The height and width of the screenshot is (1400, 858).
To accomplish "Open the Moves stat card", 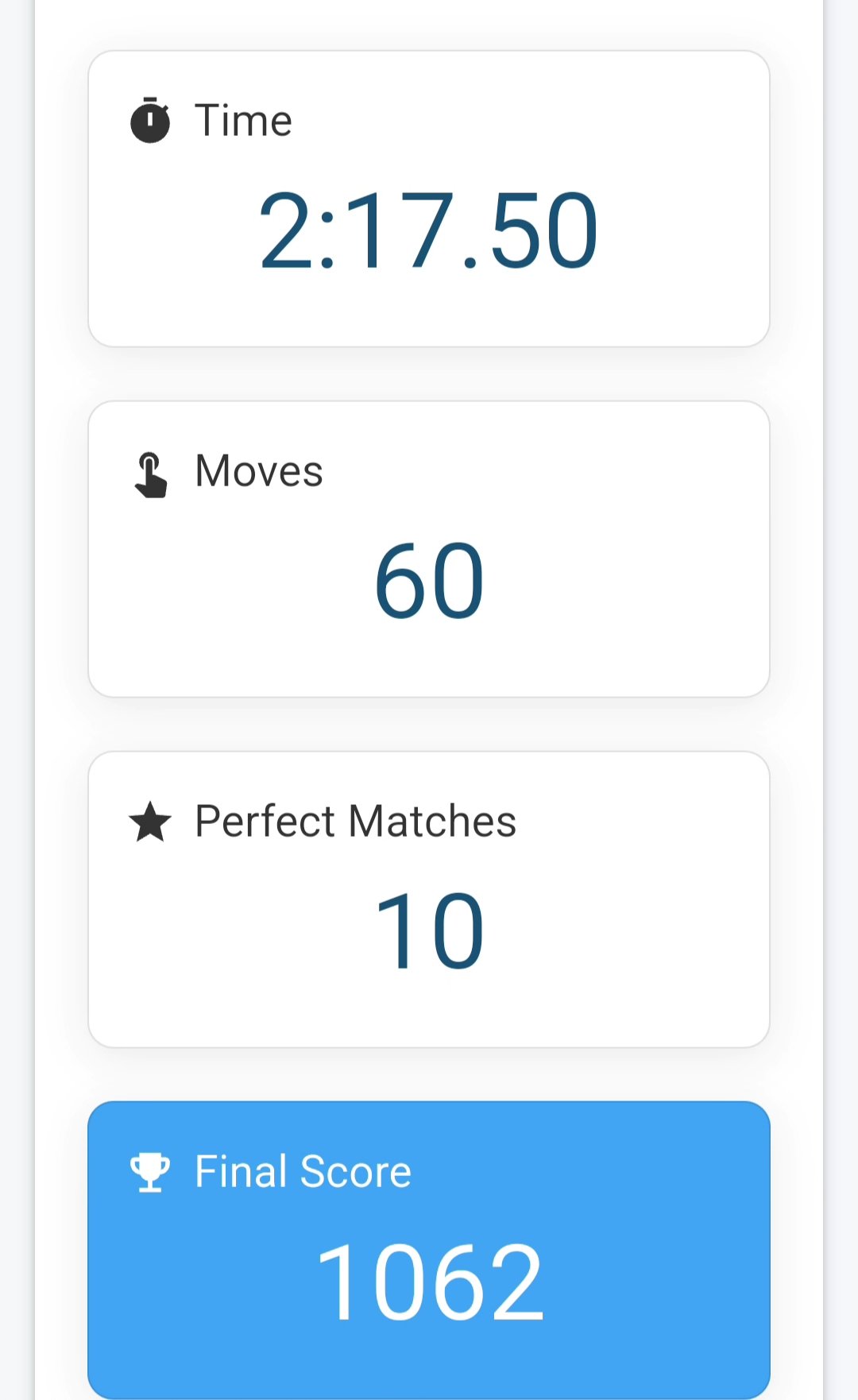I will point(429,549).
